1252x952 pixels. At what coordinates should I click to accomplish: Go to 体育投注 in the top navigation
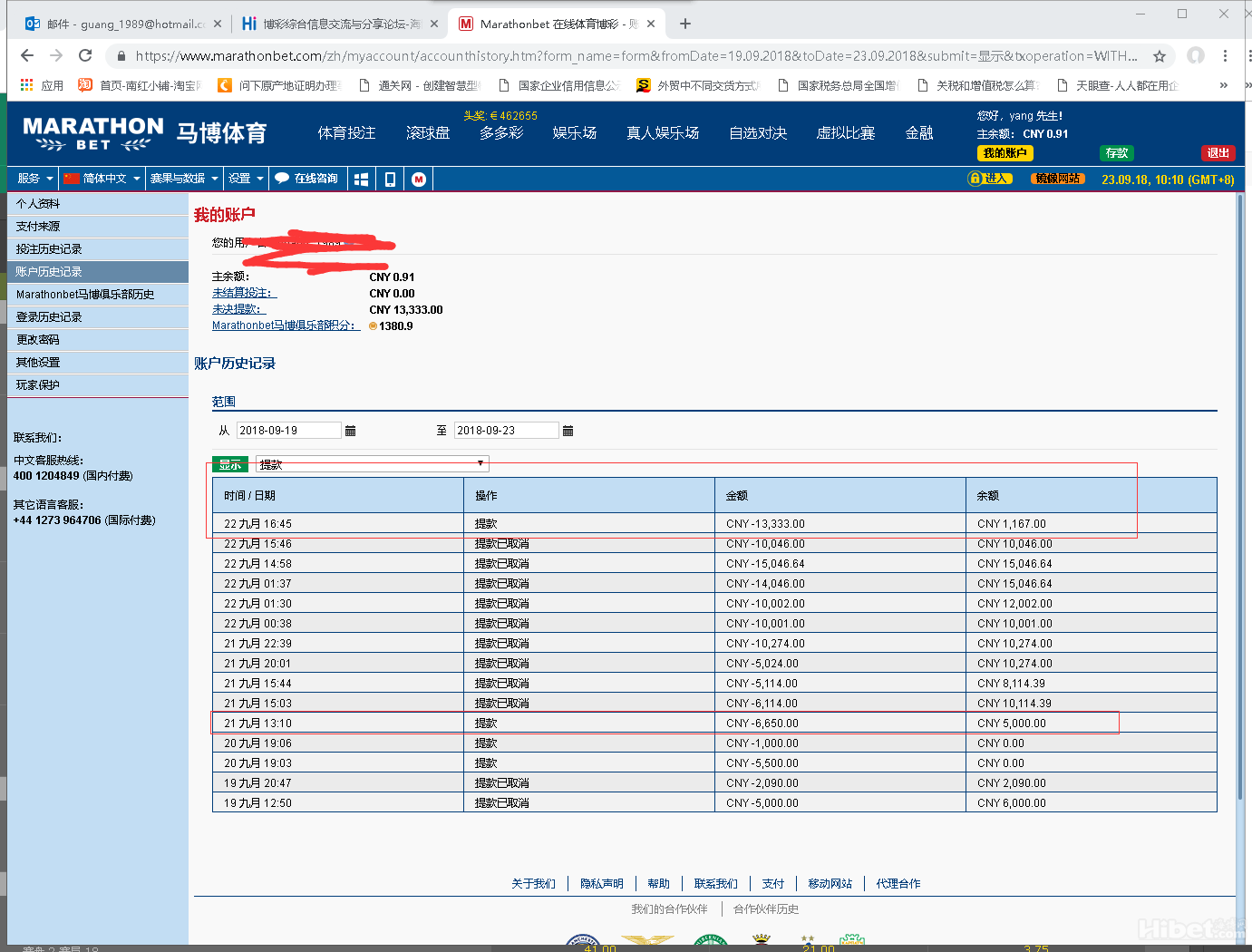click(x=346, y=133)
